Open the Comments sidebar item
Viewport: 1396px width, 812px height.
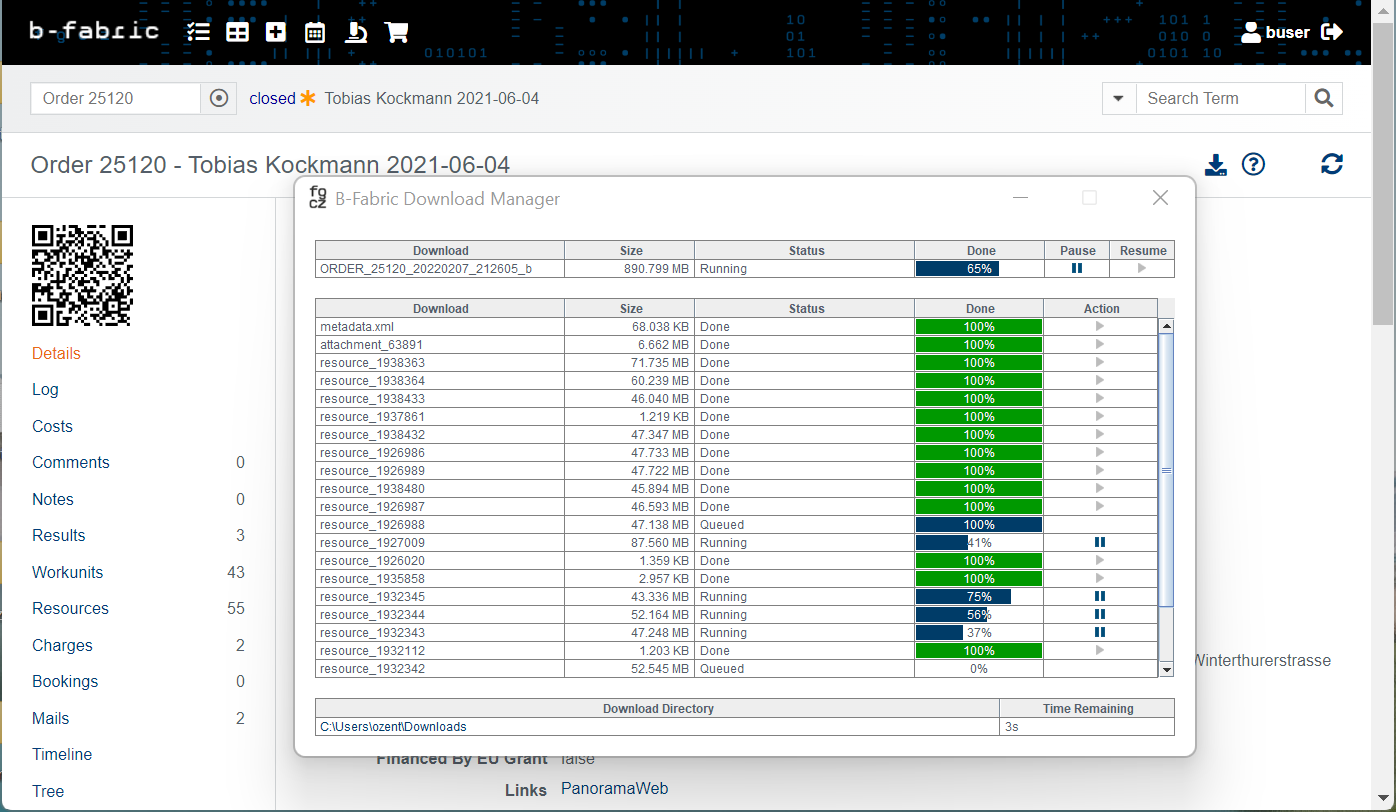pos(71,462)
